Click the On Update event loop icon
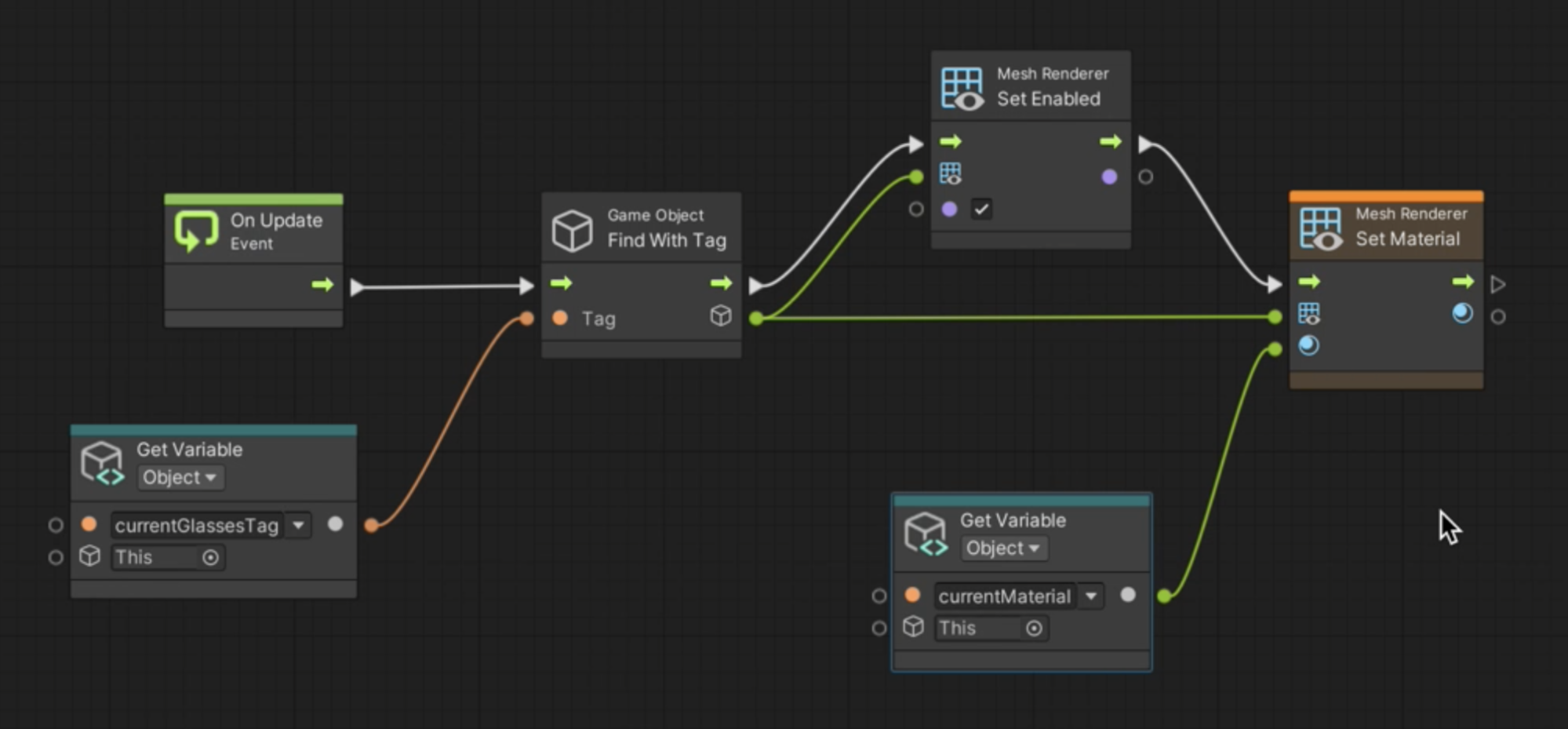Viewport: 1568px width, 729px height. click(195, 231)
